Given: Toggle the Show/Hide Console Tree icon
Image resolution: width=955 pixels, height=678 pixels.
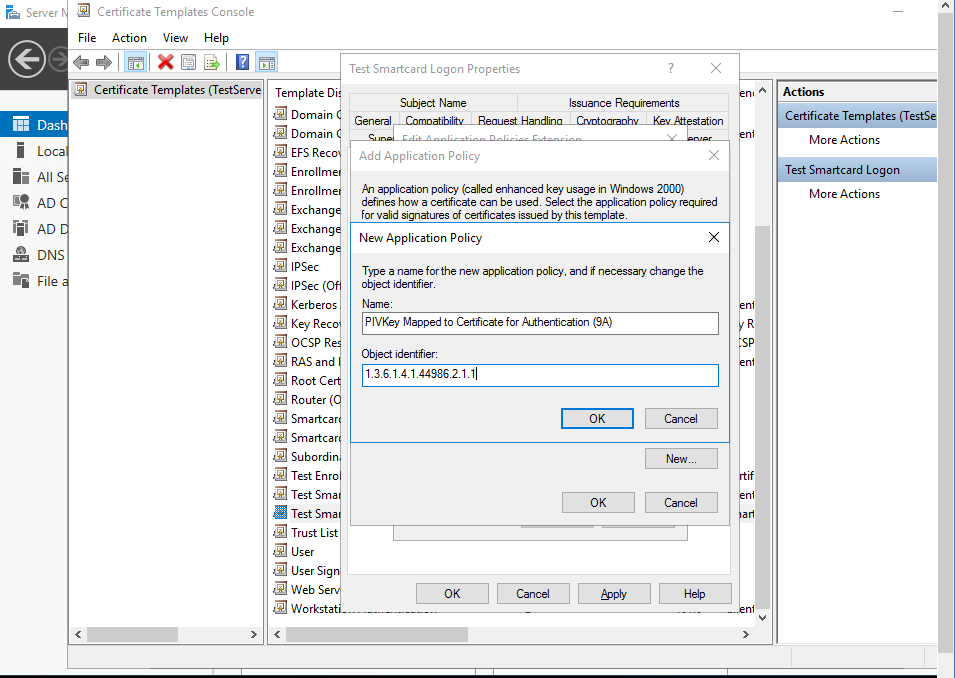Looking at the screenshot, I should pos(136,62).
